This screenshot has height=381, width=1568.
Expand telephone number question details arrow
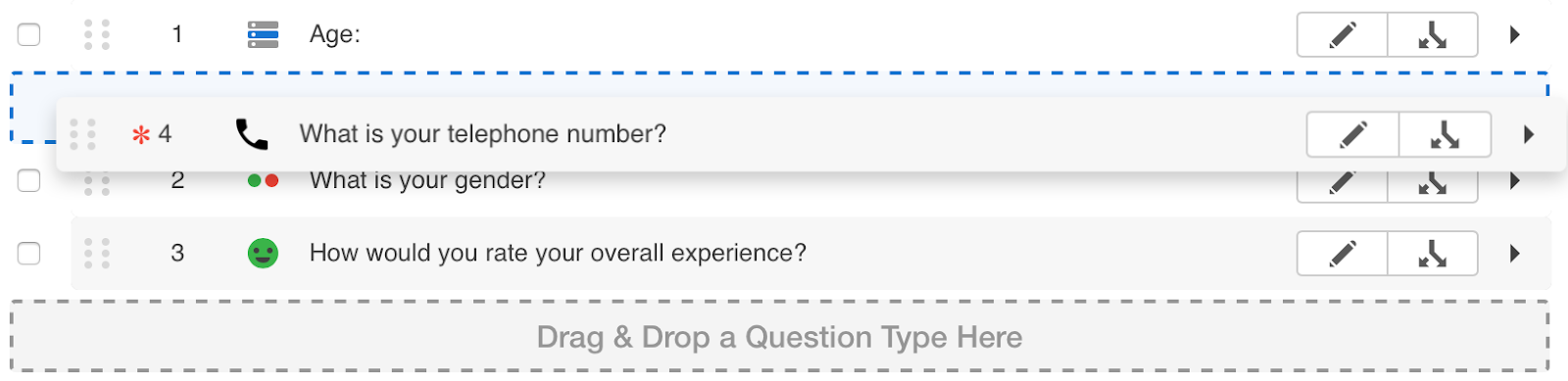(1529, 134)
